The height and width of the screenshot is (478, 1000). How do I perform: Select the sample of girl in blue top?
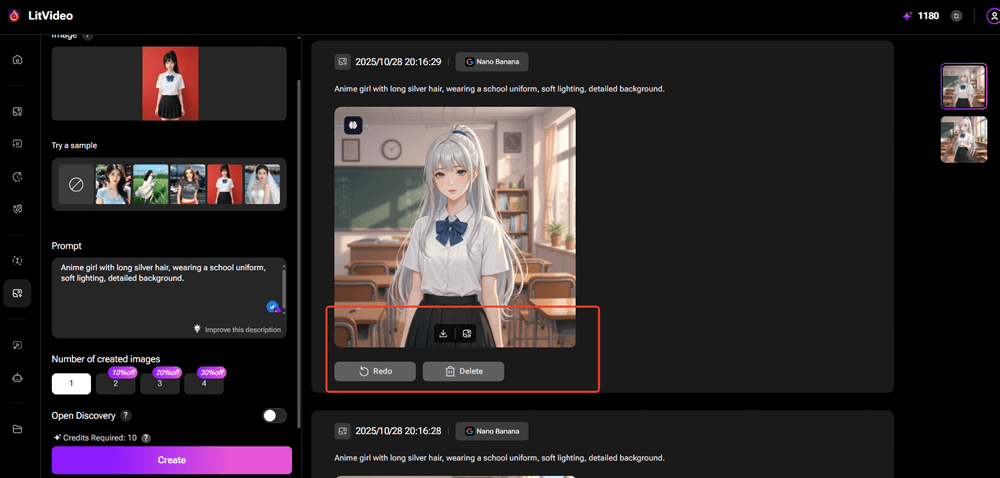click(113, 184)
